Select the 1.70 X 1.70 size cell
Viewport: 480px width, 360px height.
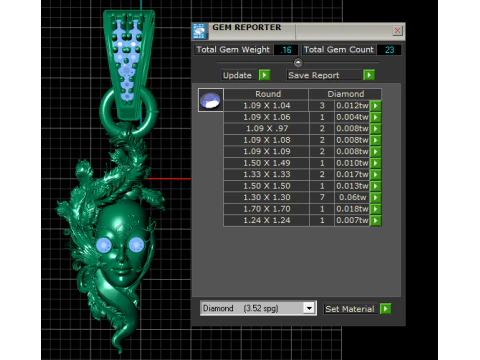(266, 209)
